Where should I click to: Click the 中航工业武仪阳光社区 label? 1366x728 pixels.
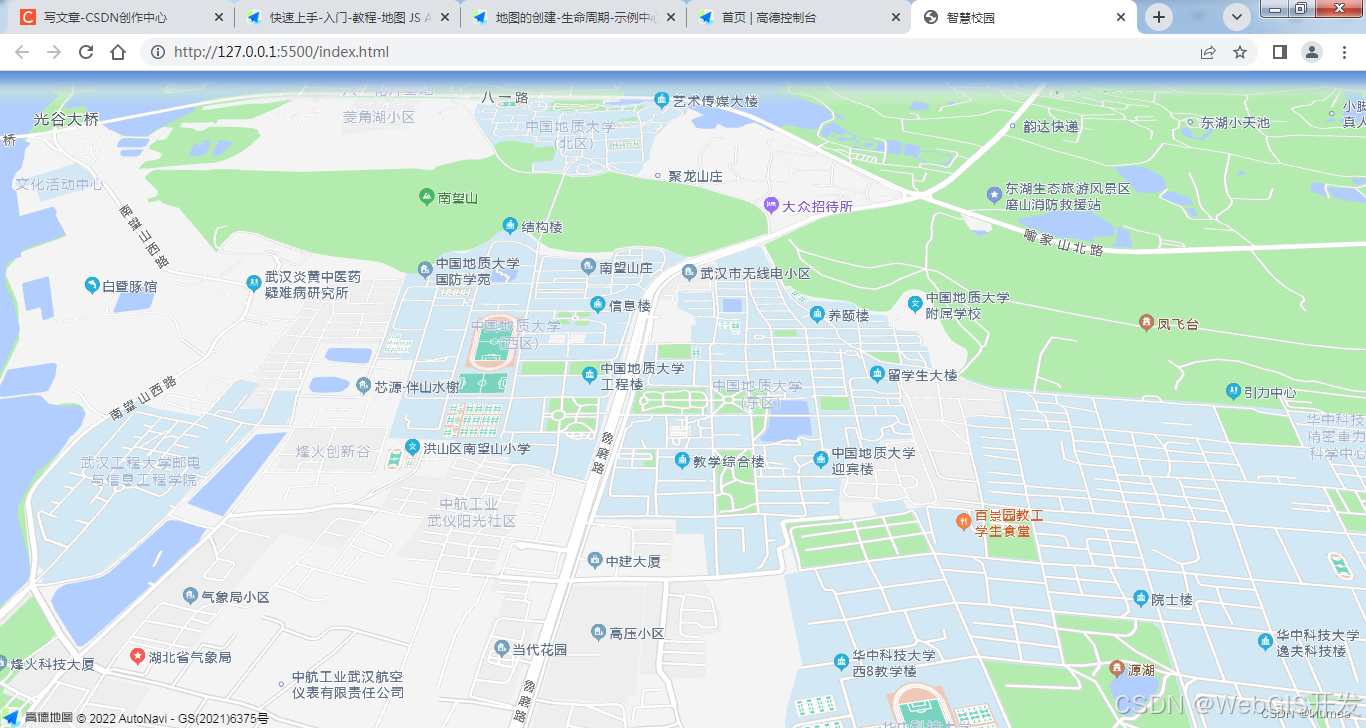click(471, 513)
